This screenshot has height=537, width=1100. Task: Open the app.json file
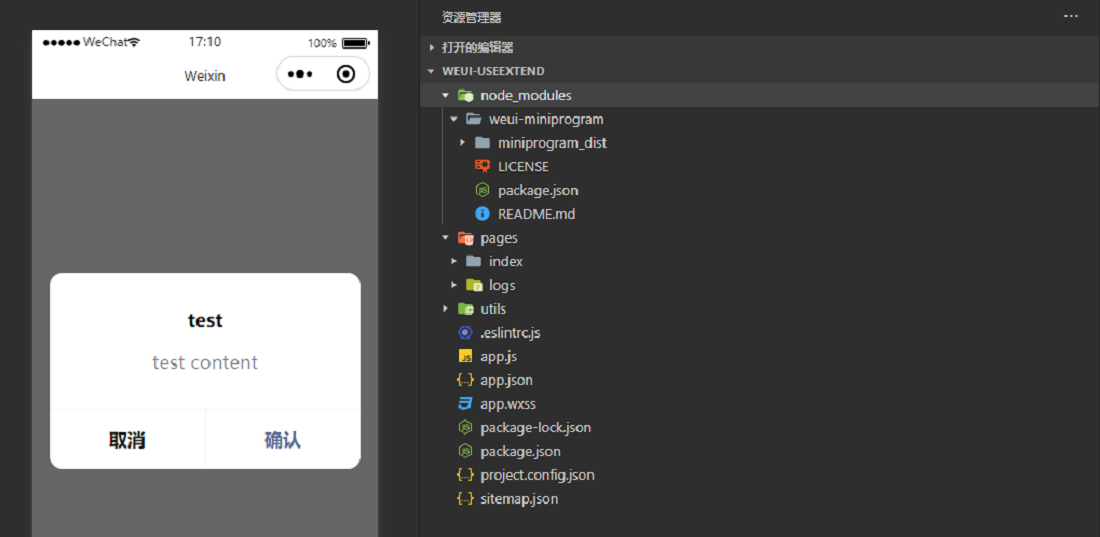[x=507, y=380]
